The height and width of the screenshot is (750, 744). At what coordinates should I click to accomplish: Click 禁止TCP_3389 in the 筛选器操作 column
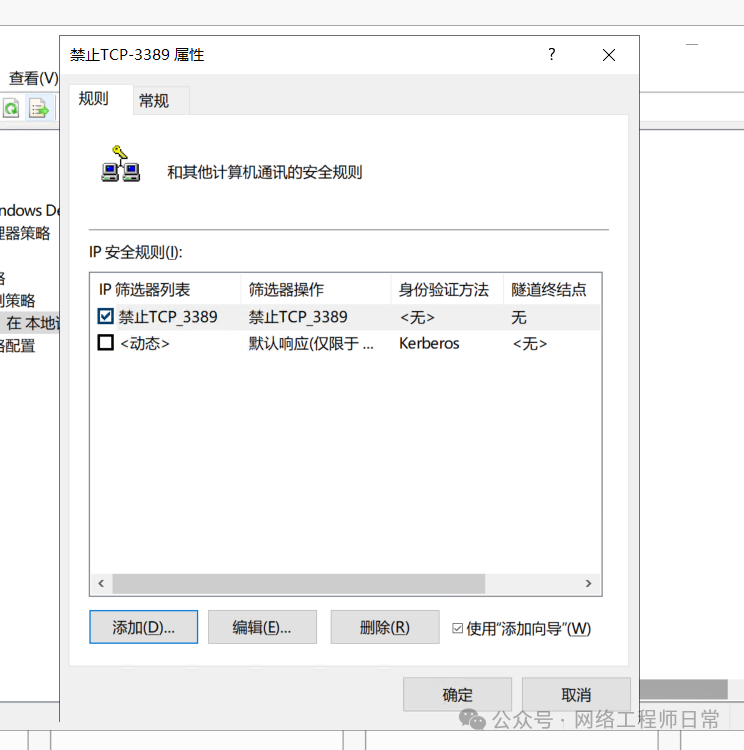click(x=298, y=317)
